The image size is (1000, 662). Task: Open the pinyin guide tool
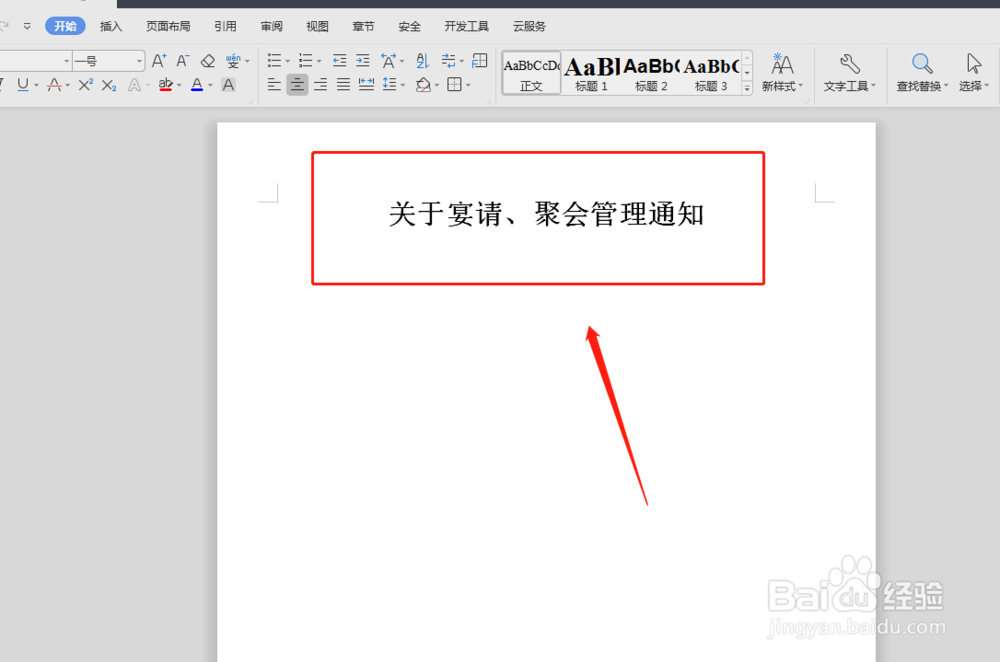click(232, 60)
